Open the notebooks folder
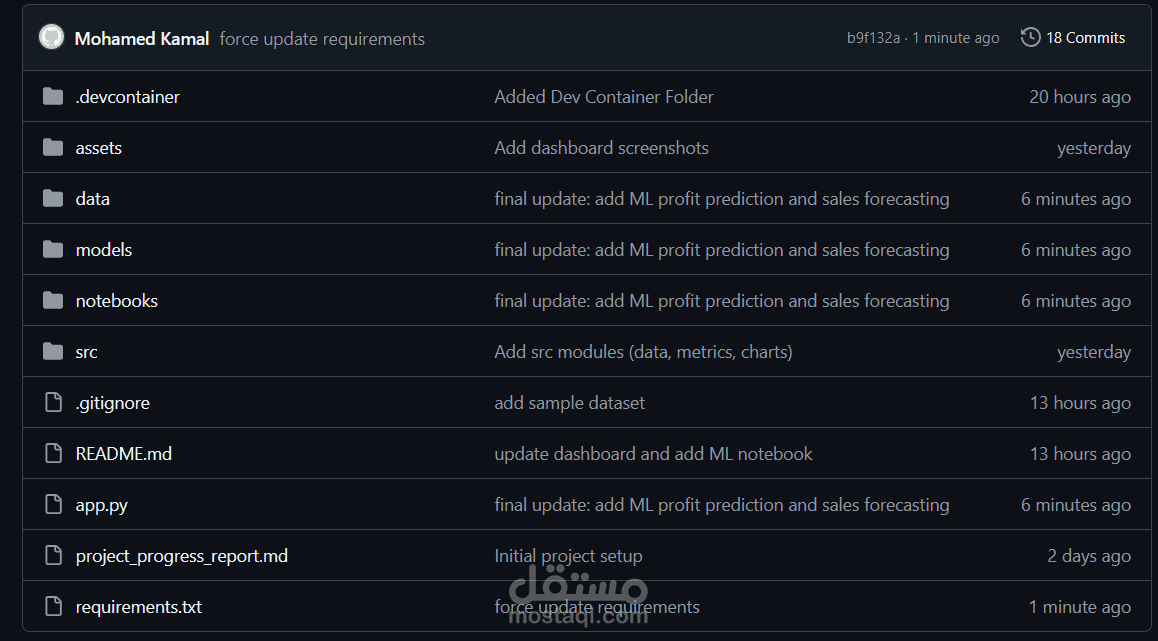The image size is (1158, 641). tap(117, 301)
